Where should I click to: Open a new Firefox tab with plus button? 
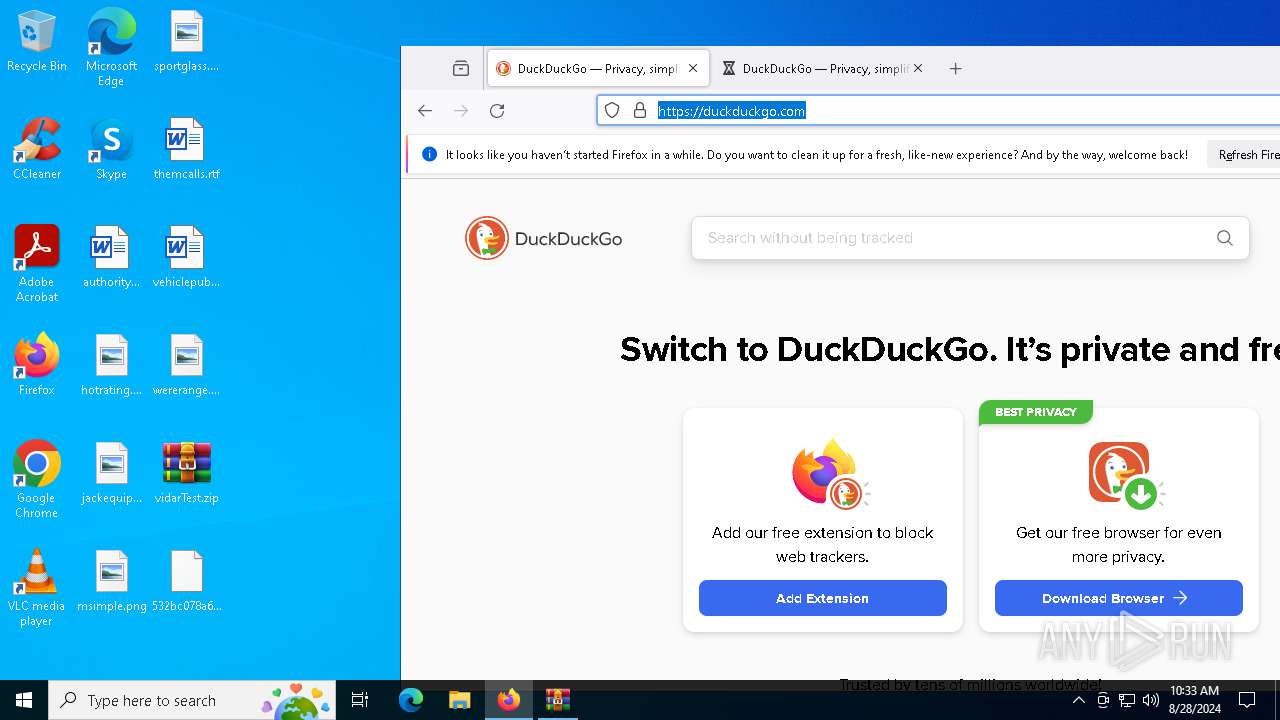tap(955, 69)
